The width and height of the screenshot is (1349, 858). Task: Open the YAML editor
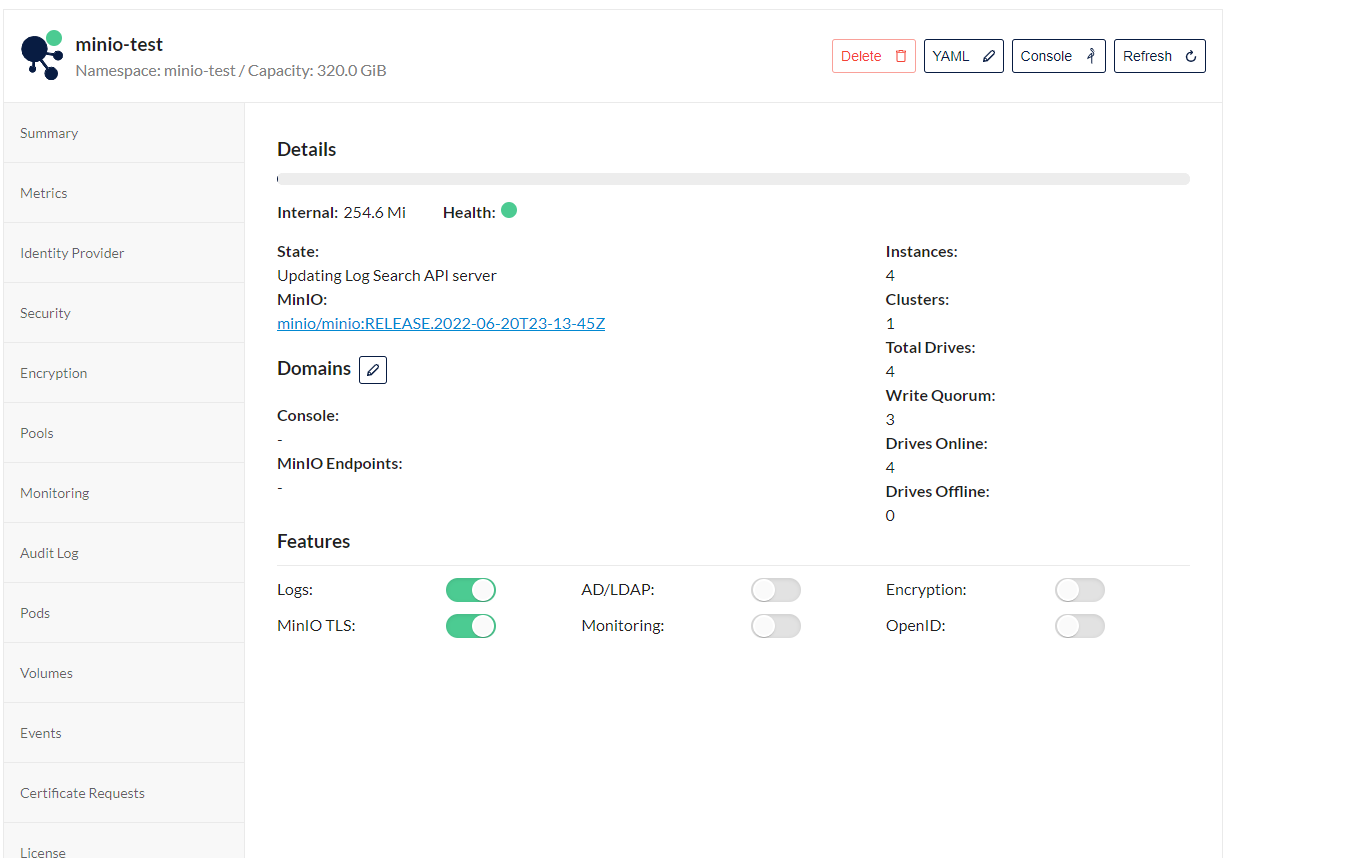tap(964, 56)
